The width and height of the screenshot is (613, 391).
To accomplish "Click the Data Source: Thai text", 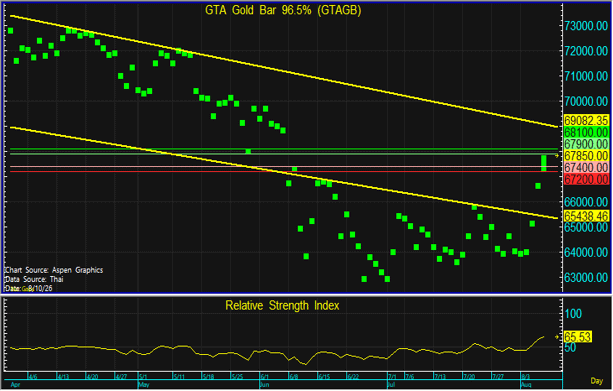I will click(x=34, y=279).
